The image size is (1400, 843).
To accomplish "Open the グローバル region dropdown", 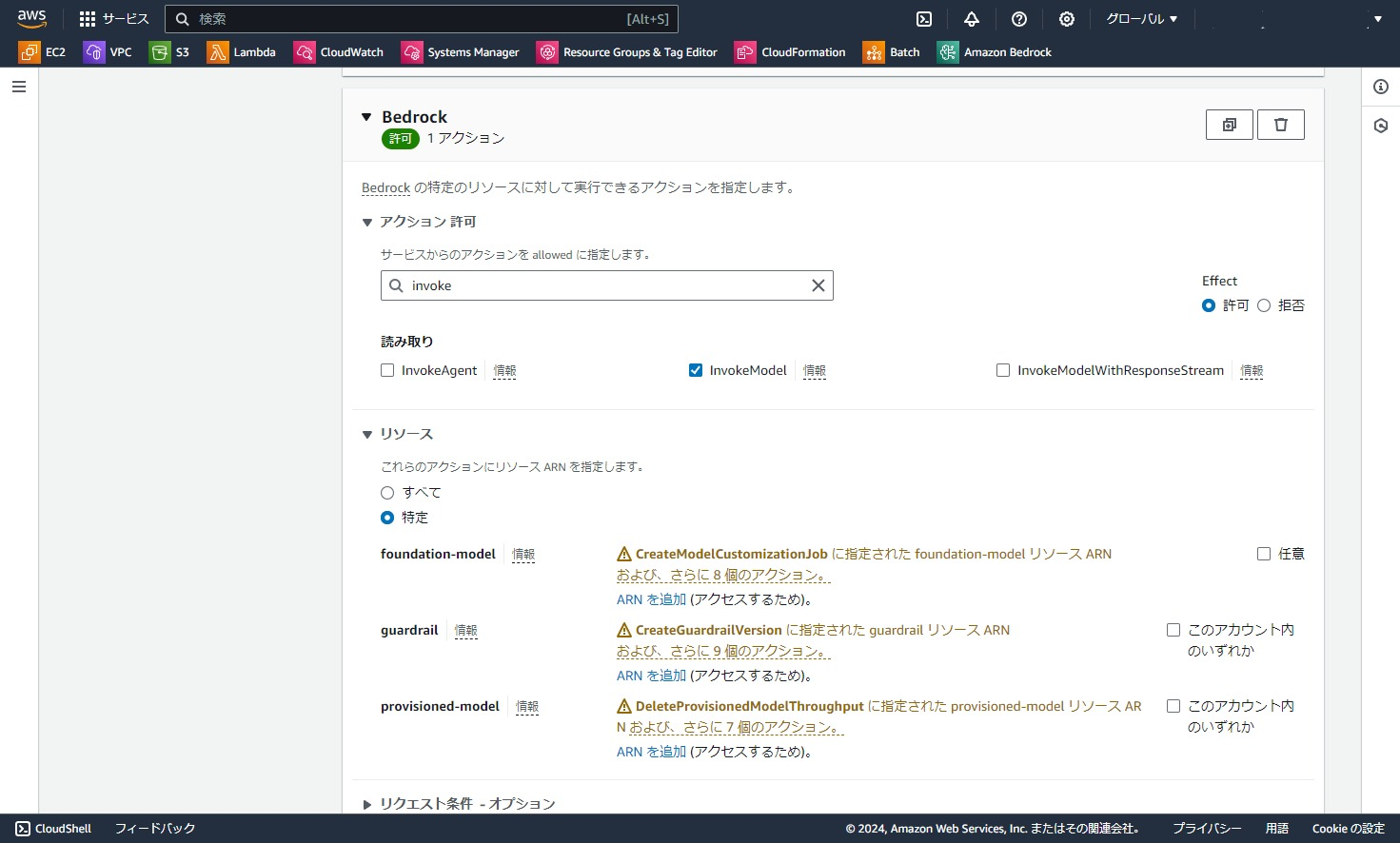I will pos(1141,19).
